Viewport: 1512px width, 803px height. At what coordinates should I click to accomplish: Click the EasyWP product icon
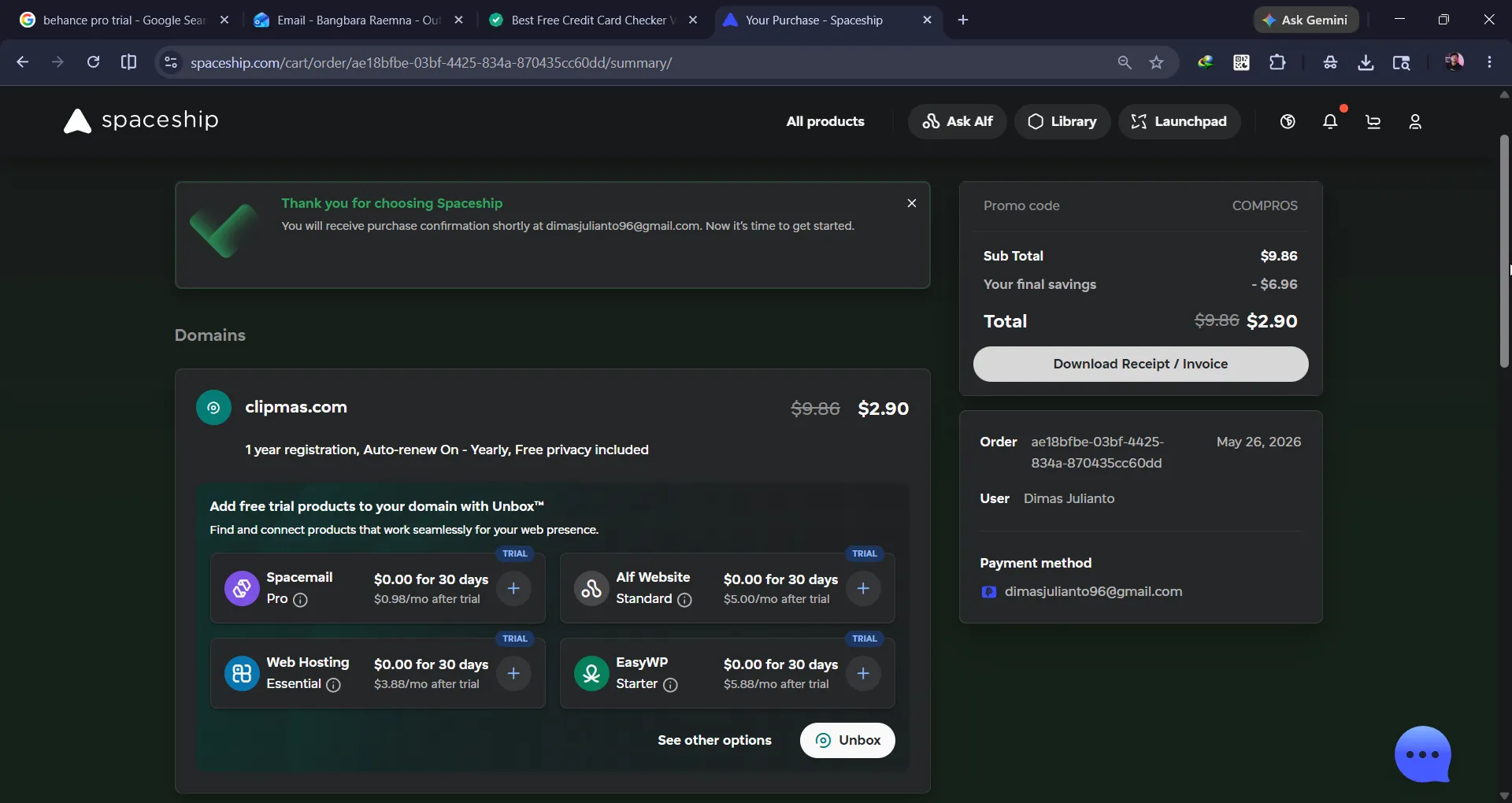tap(591, 673)
